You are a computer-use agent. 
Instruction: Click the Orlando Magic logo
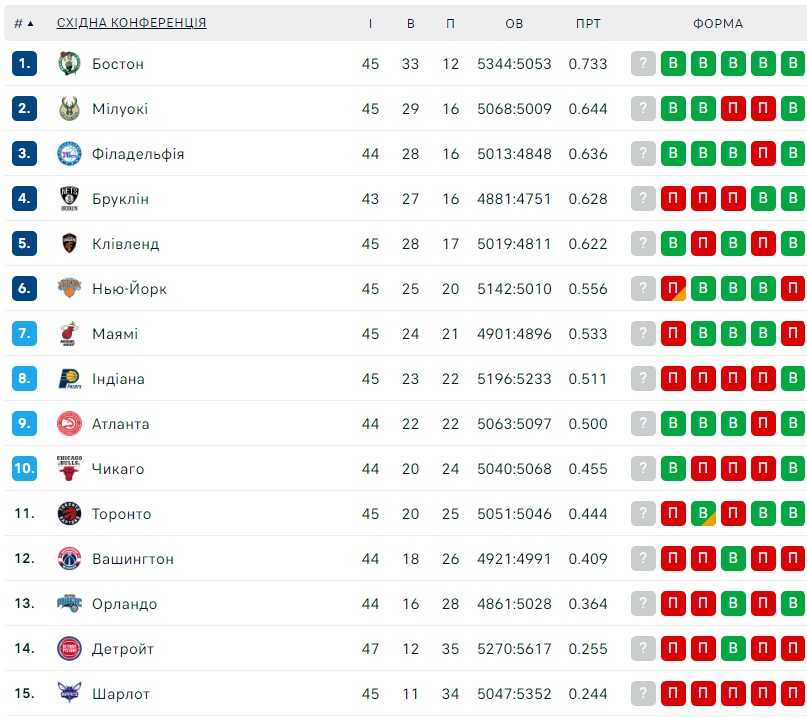point(69,603)
